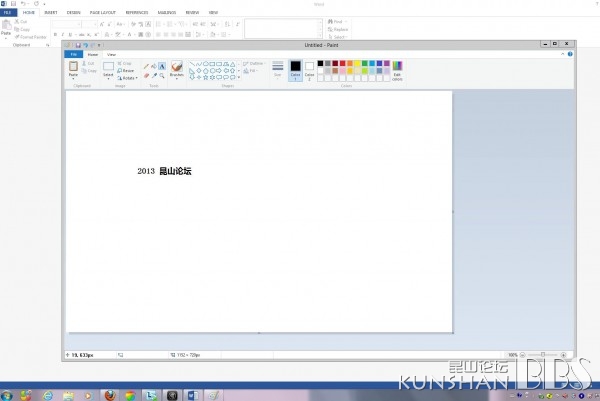The image size is (600, 401).
Task: Select the five-point star shape in Paint
Action: coord(205,77)
